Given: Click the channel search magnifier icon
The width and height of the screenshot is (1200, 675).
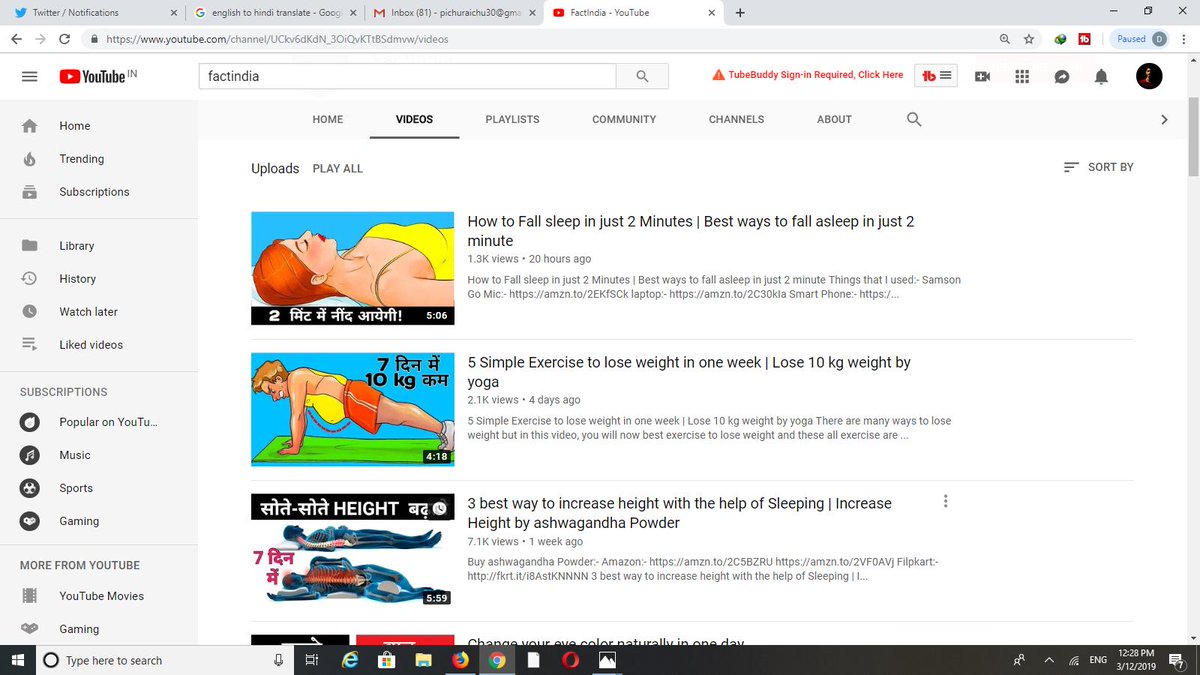Looking at the screenshot, I should click(913, 119).
